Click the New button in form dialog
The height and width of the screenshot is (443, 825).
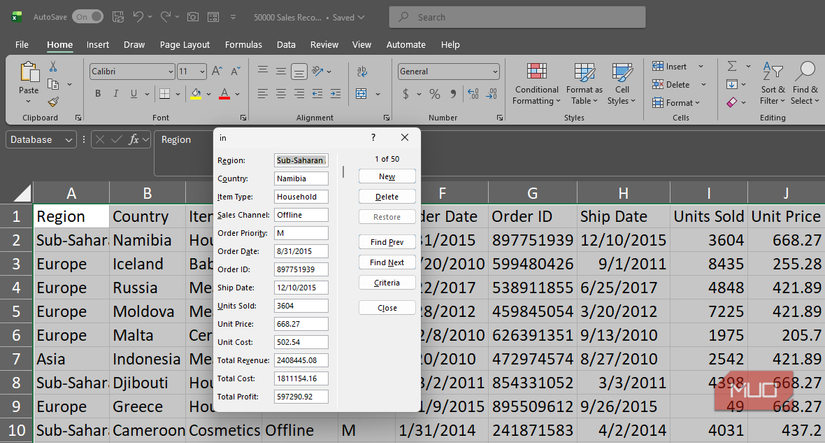pyautogui.click(x=387, y=176)
